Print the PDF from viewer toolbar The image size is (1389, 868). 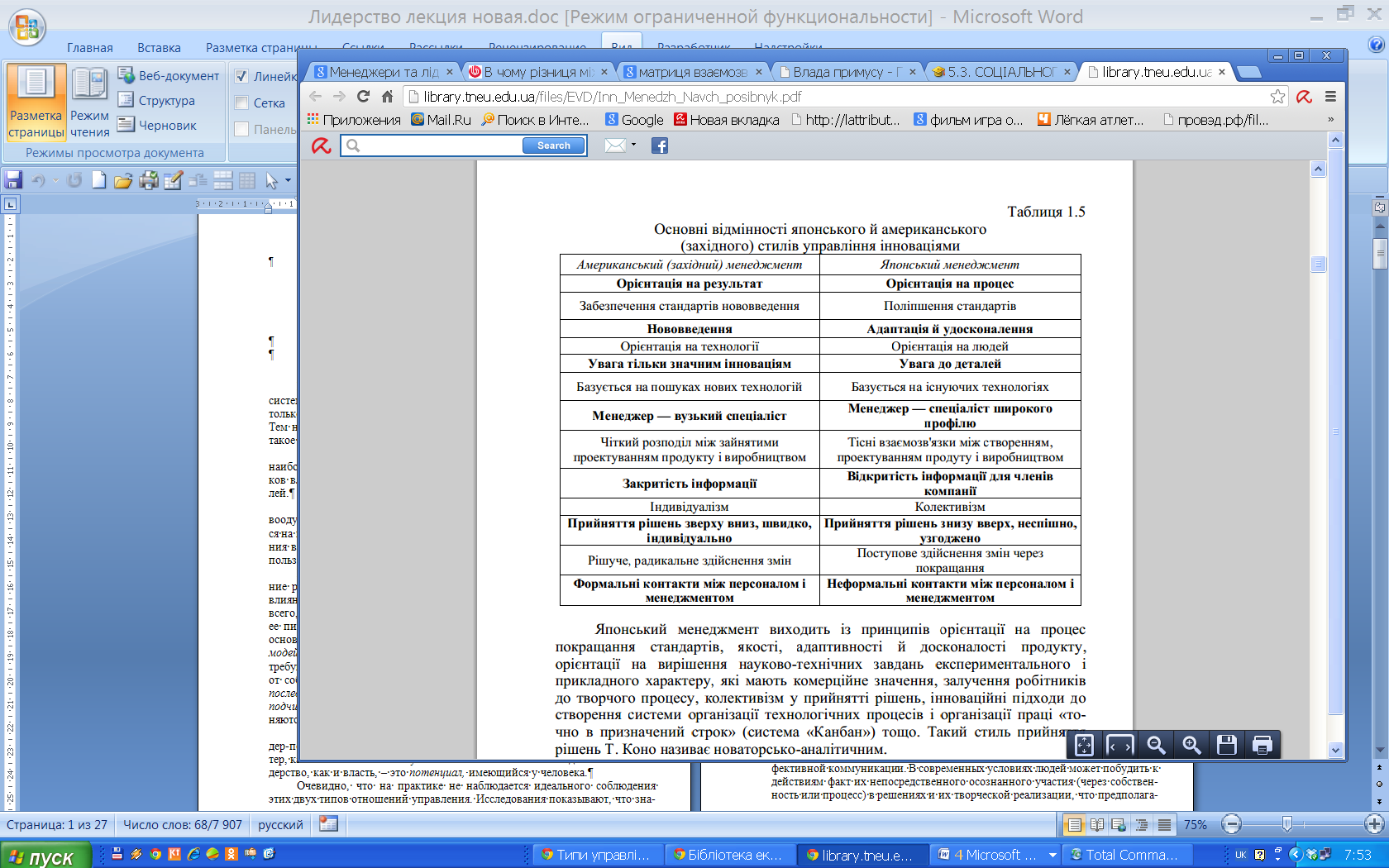(x=1263, y=745)
